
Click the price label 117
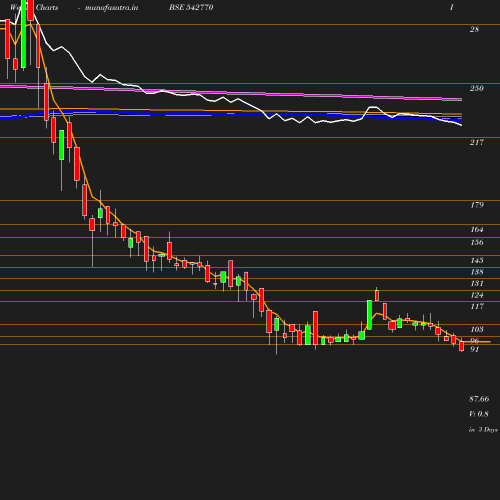(x=477, y=306)
